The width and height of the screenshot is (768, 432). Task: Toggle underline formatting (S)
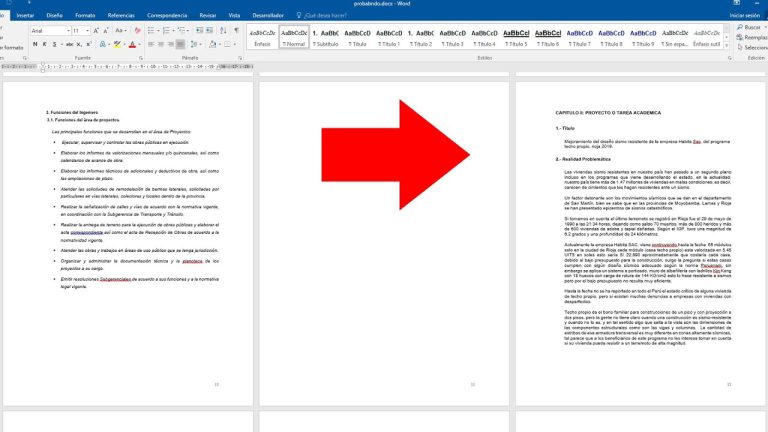pos(54,44)
